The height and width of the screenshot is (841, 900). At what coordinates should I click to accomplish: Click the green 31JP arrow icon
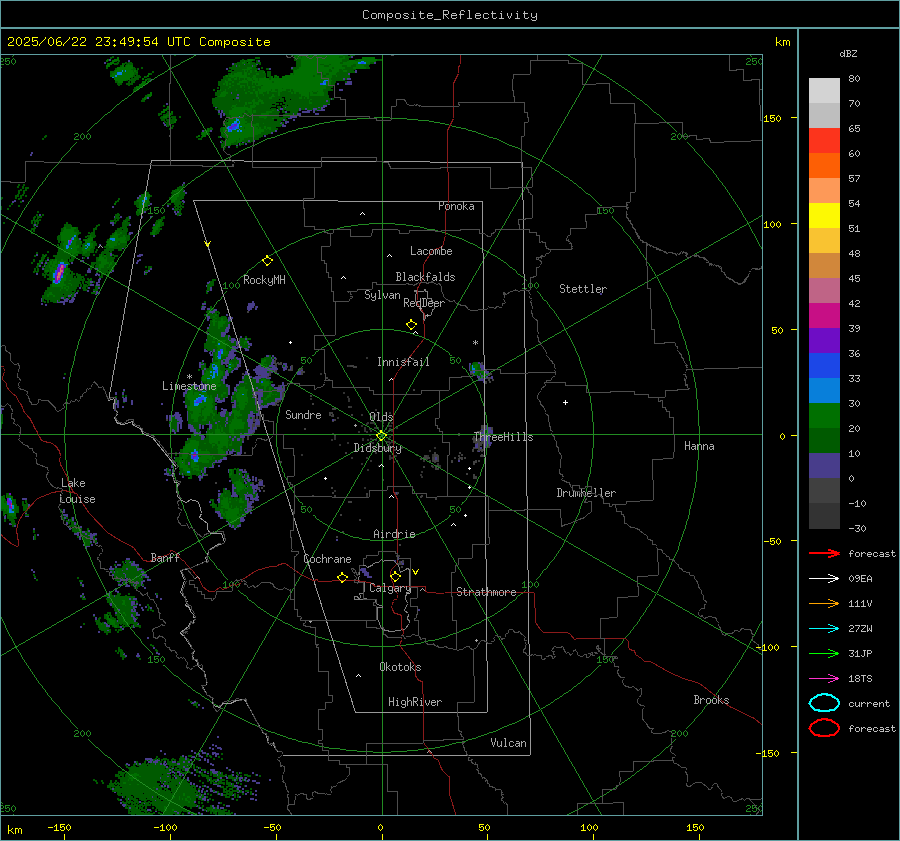[x=824, y=653]
